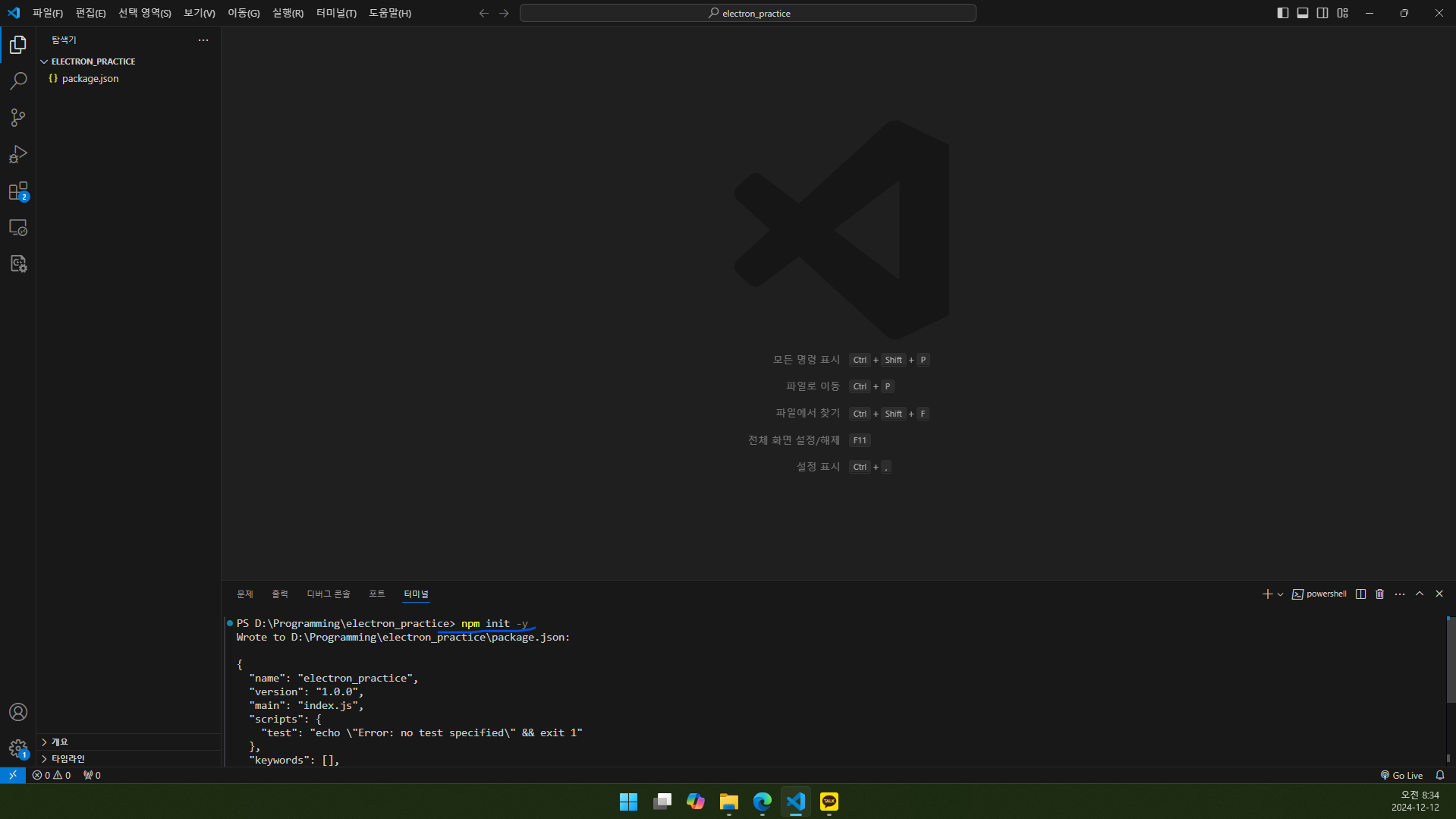
Task: Toggle secondary side bar visibility
Action: pyautogui.click(x=1322, y=13)
